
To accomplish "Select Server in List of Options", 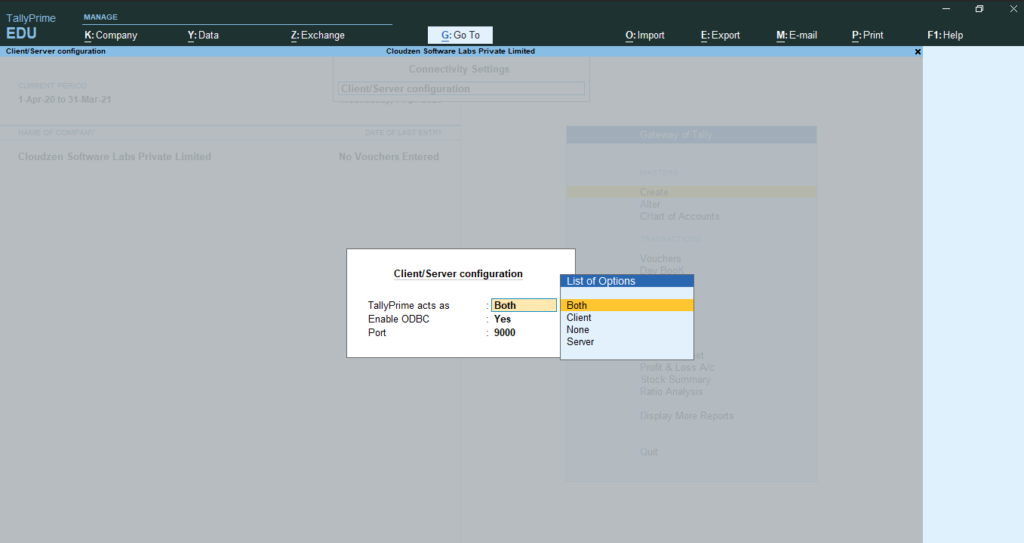I will coord(627,342).
